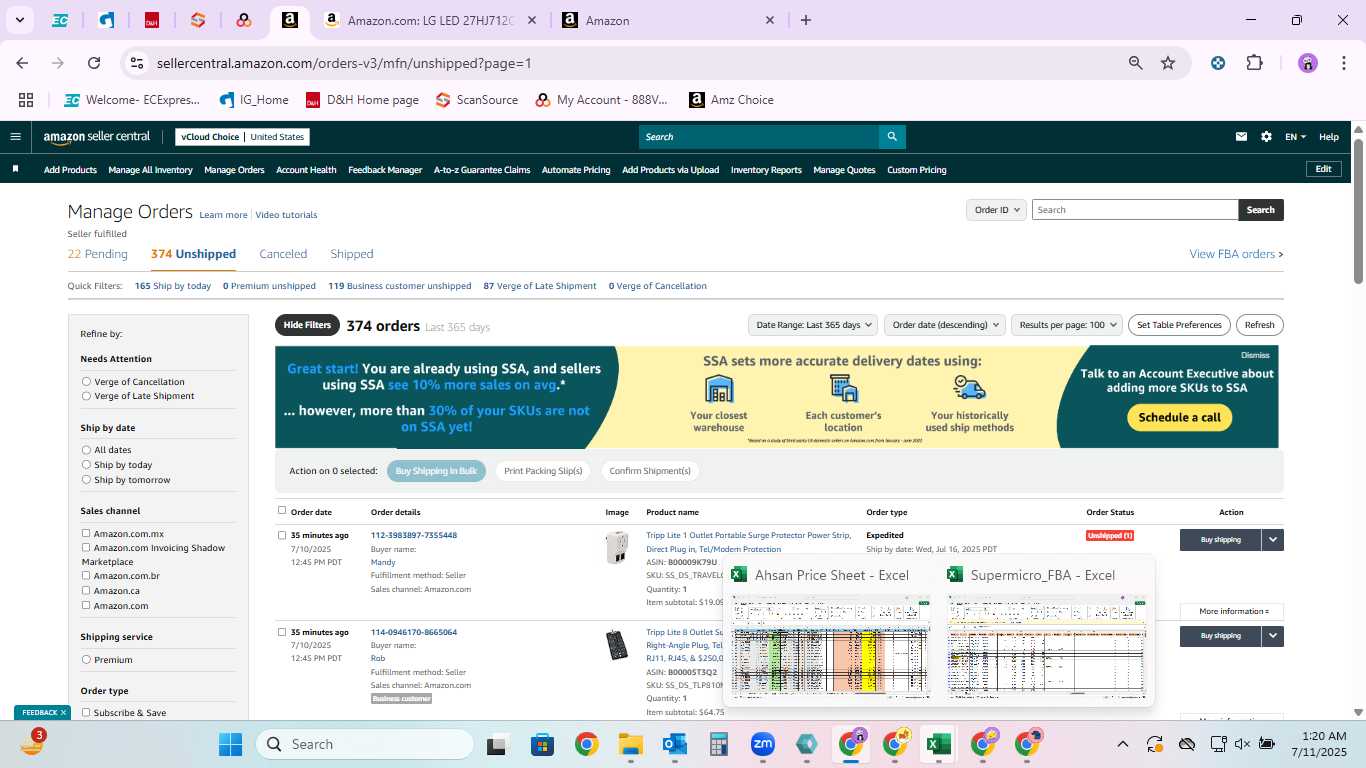This screenshot has height=768, width=1366.
Task: Click the Set Table Preferences button
Action: (1180, 325)
